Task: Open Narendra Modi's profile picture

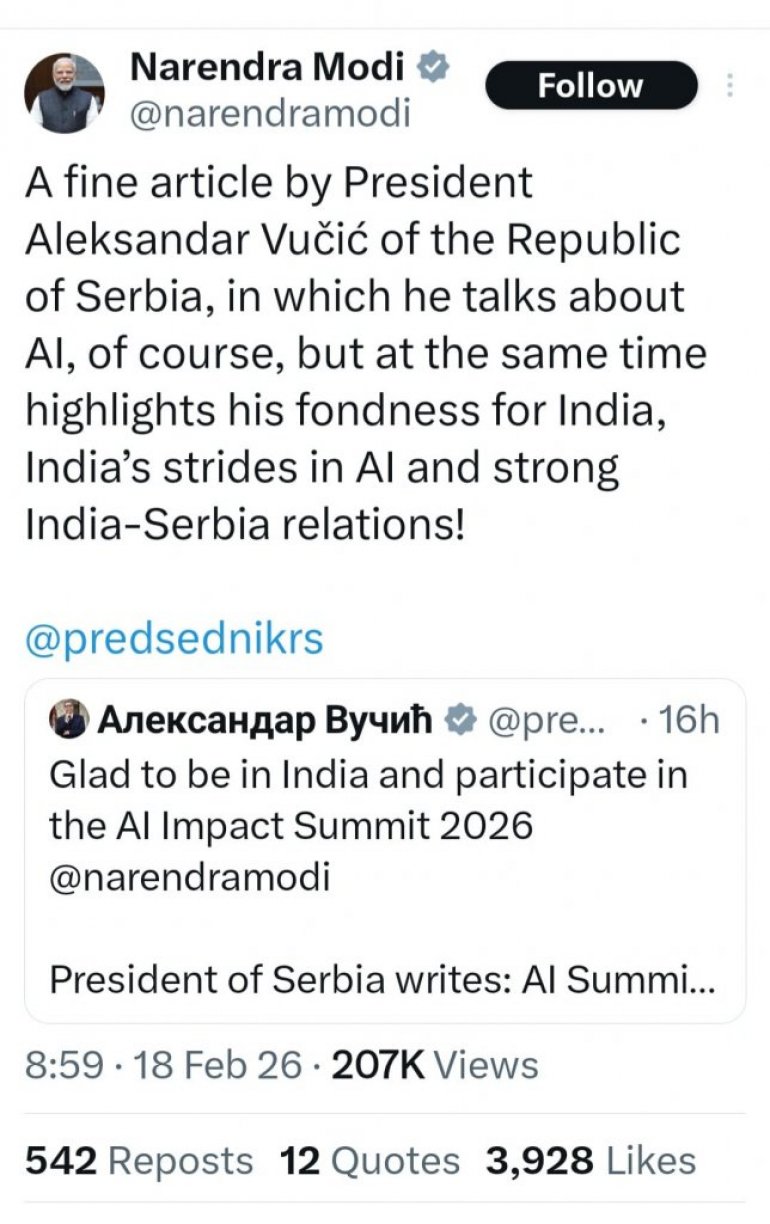Action: click(65, 94)
